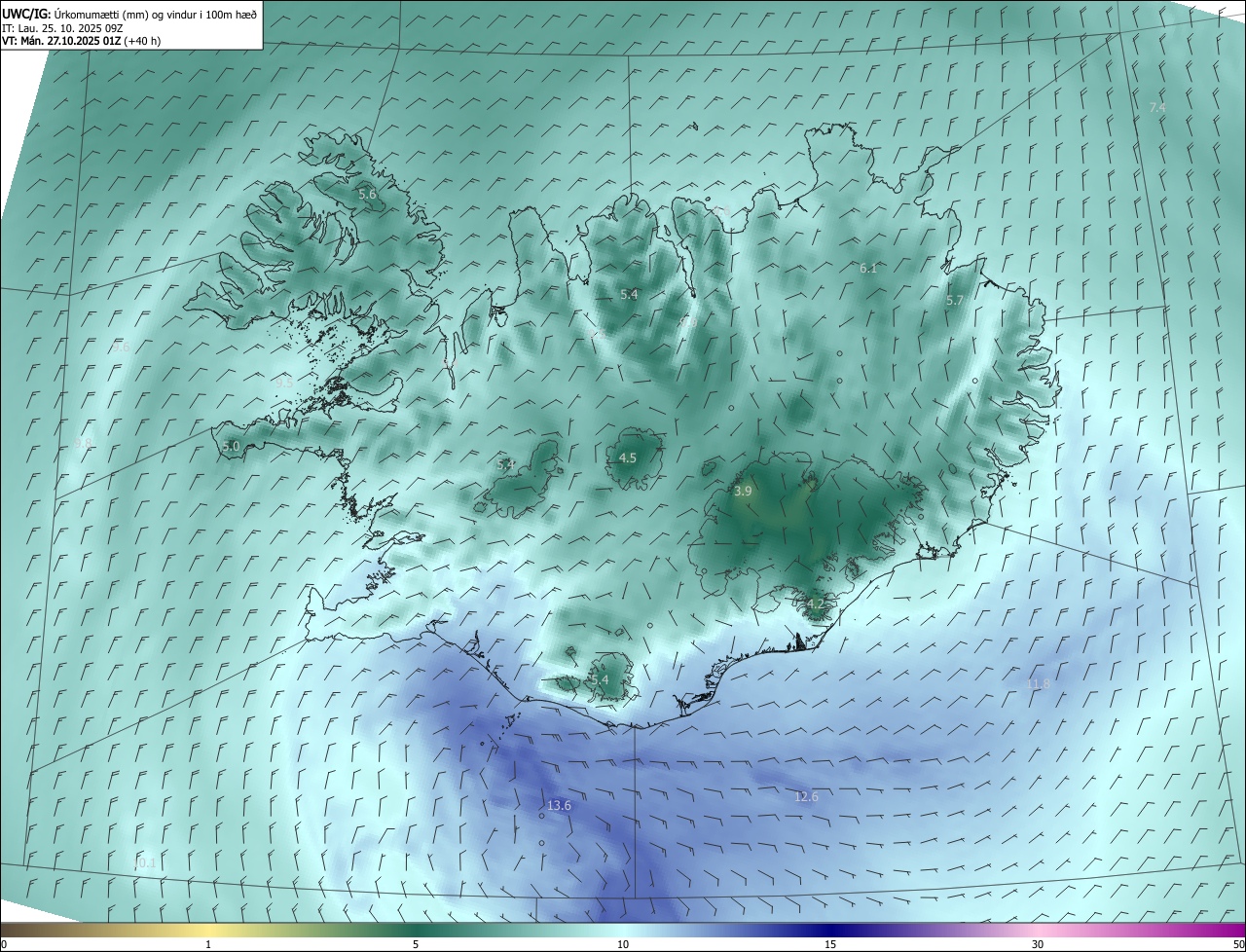Viewport: 1246px width, 952px height.
Task: Click the 4.5 value on the Hofsjökull glacier
Action: (x=628, y=458)
